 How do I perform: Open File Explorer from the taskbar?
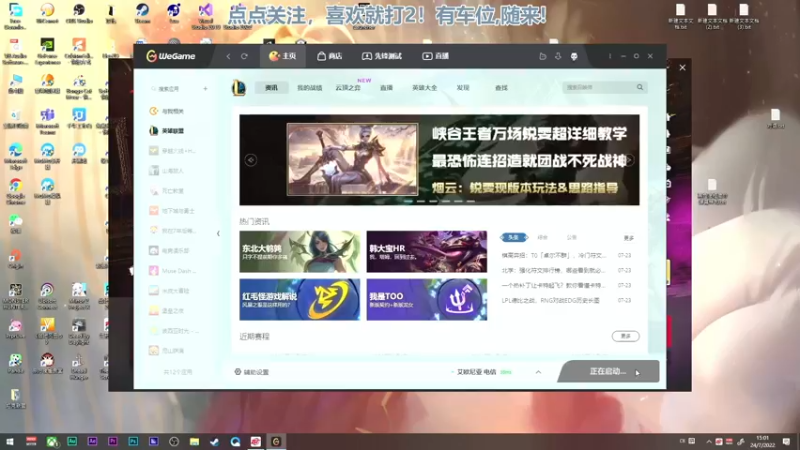[194, 441]
